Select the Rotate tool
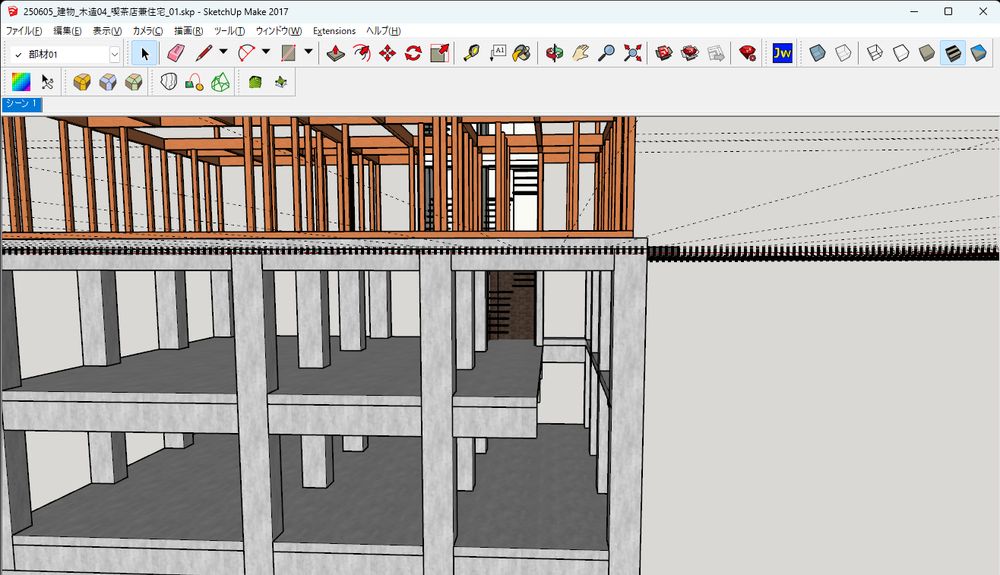 [x=413, y=53]
